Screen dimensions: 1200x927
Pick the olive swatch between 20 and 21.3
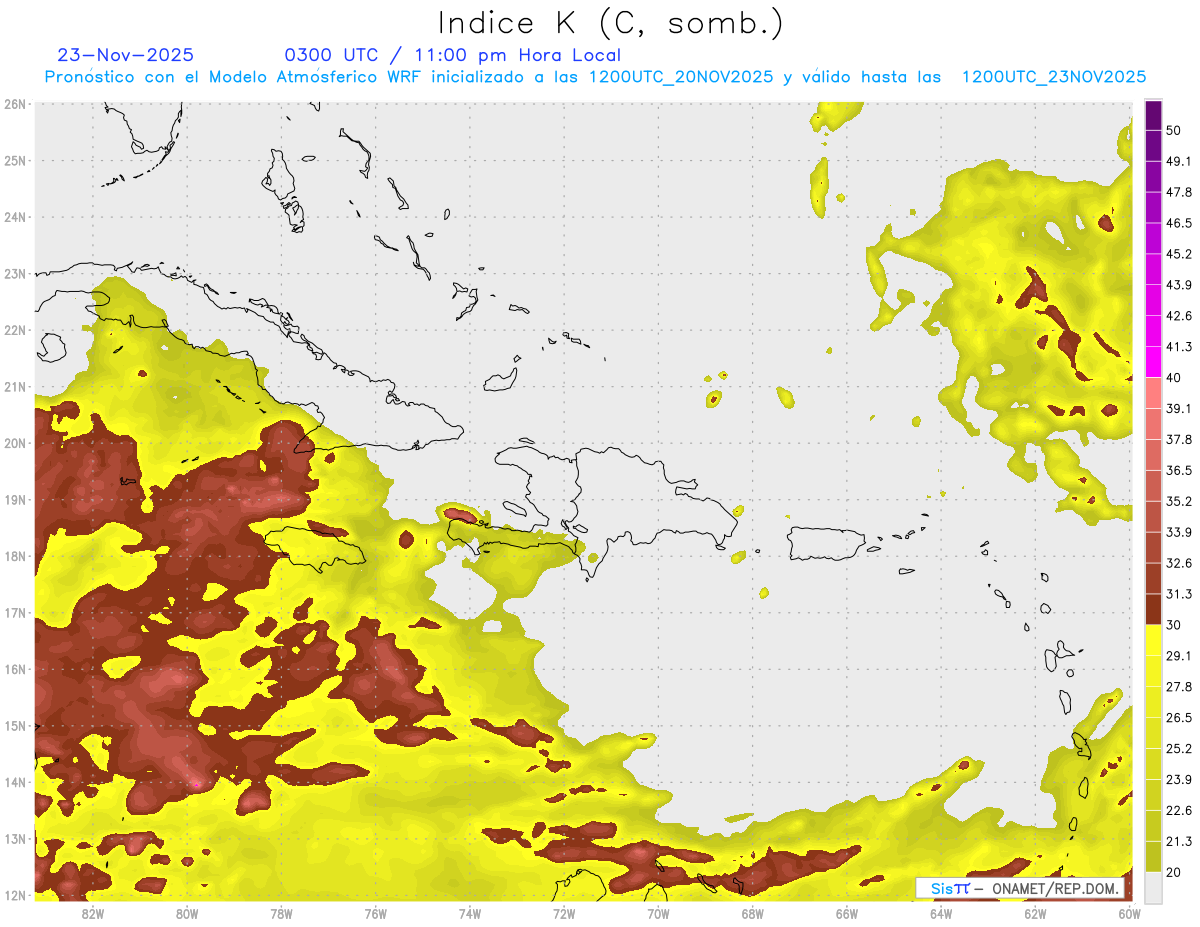pos(1153,856)
